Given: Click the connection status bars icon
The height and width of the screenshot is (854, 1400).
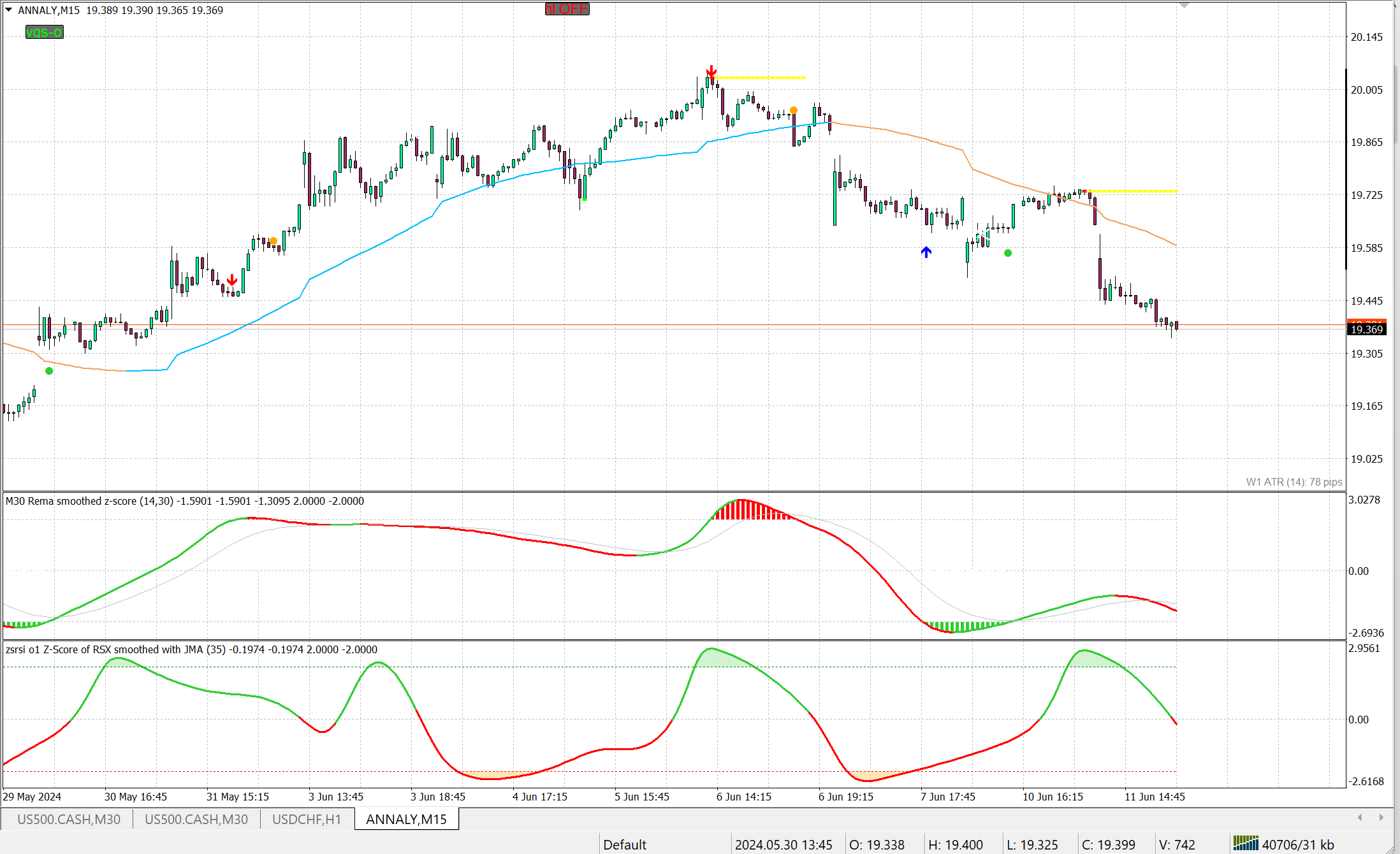Looking at the screenshot, I should [1245, 844].
